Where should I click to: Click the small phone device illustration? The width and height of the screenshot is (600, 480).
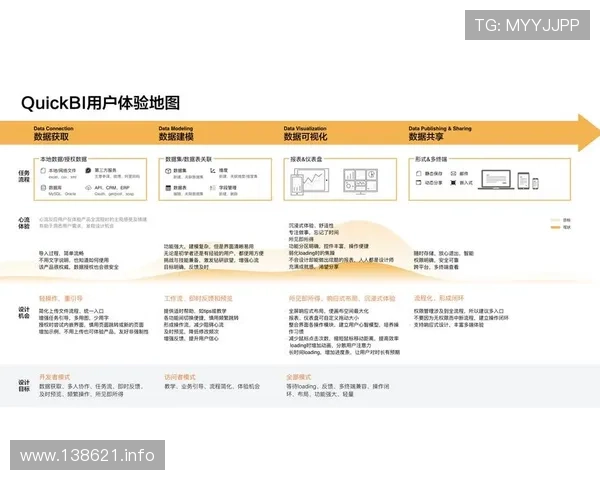click(x=535, y=184)
